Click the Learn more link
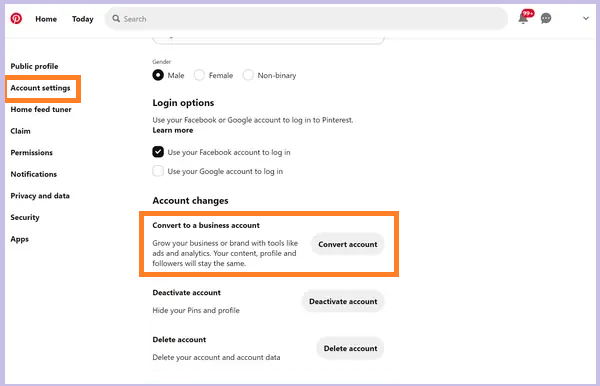The width and height of the screenshot is (600, 386). (x=173, y=130)
